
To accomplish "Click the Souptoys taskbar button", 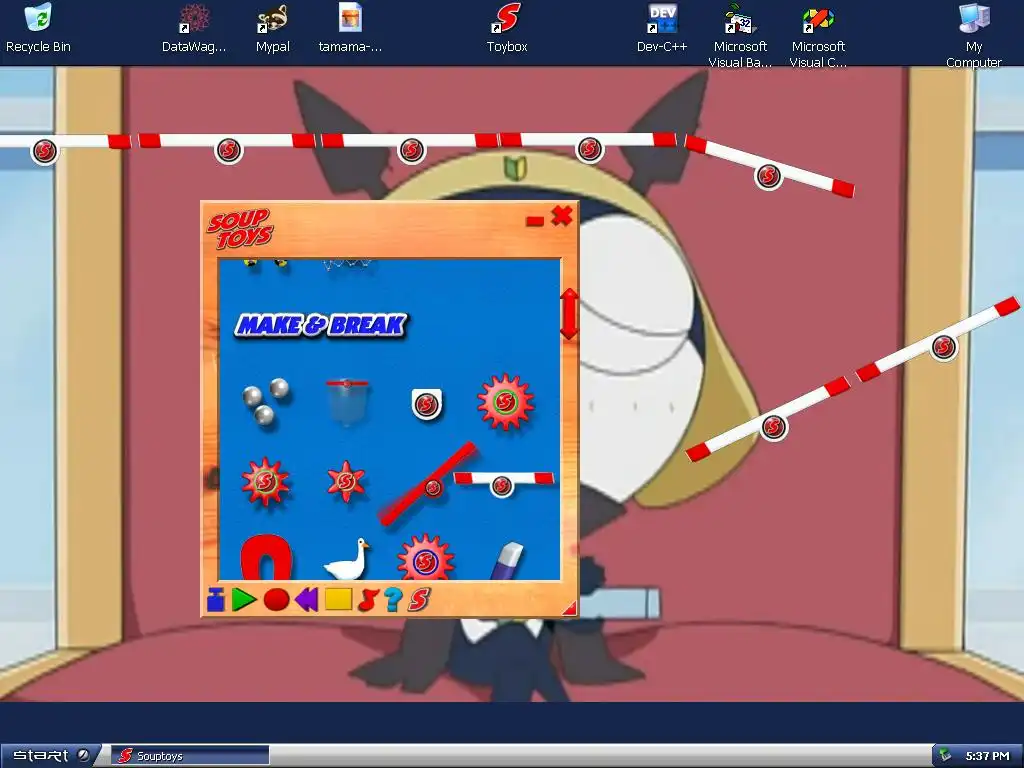I will (189, 756).
